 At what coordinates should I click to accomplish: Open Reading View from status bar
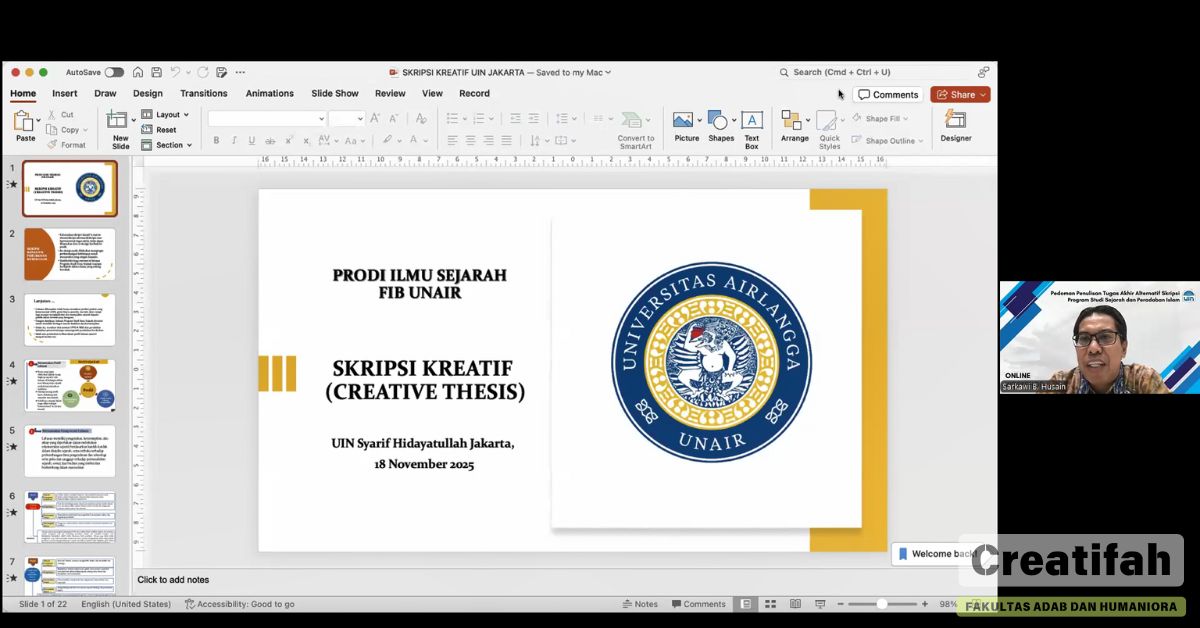795,604
